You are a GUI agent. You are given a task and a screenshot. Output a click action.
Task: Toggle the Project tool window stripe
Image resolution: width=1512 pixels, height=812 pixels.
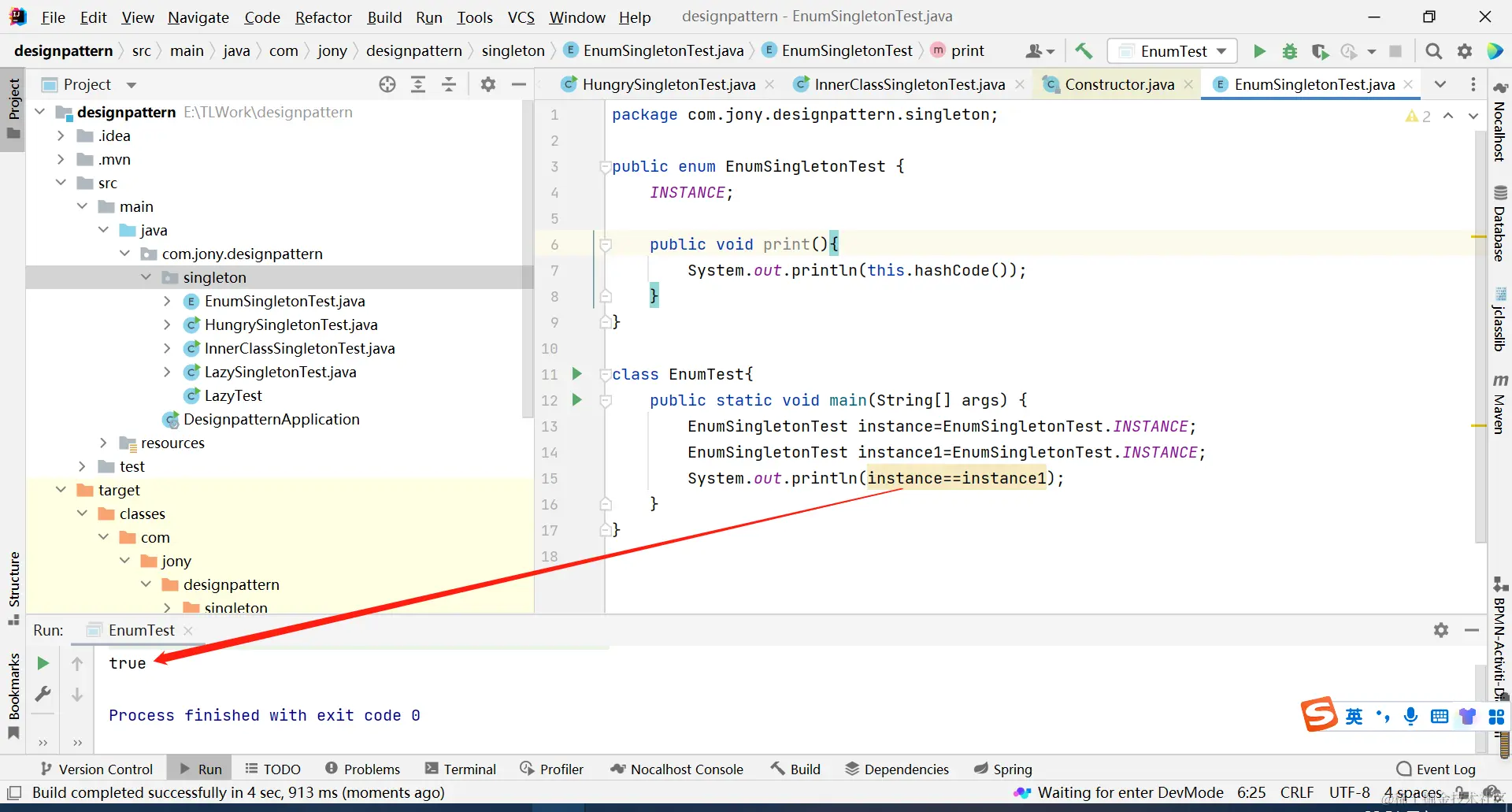pos(13,108)
